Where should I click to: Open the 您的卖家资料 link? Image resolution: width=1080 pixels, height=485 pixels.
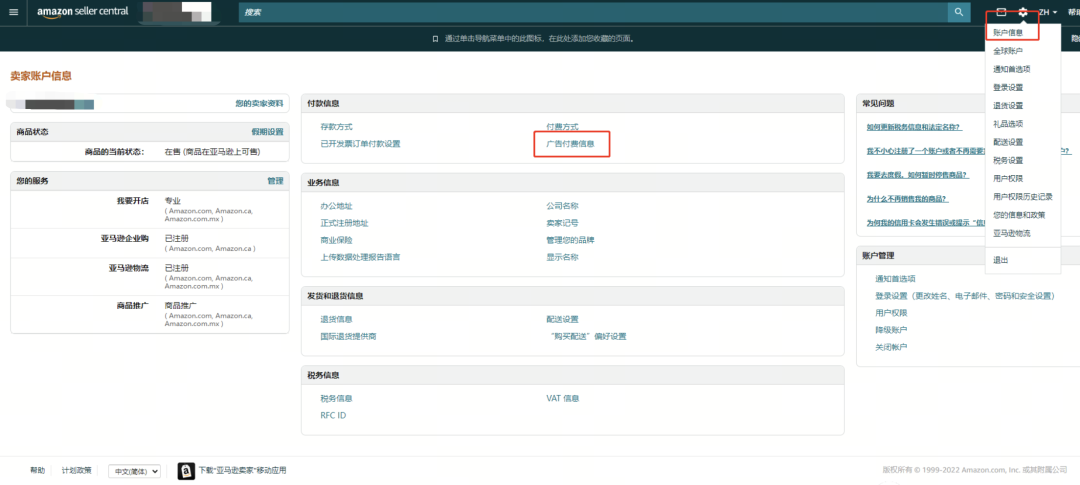pos(259,103)
